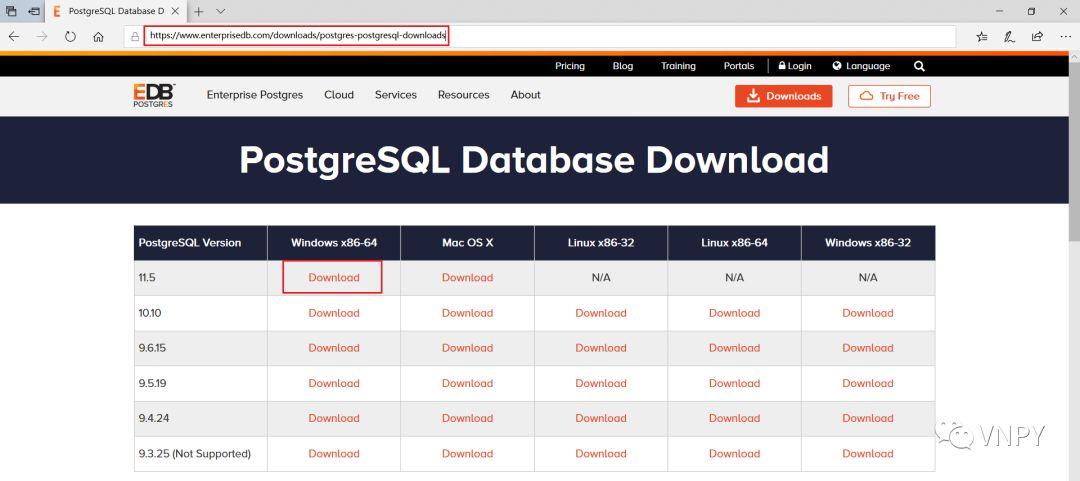Reload the page with refresh icon
Image resolution: width=1080 pixels, height=481 pixels.
tap(70, 37)
